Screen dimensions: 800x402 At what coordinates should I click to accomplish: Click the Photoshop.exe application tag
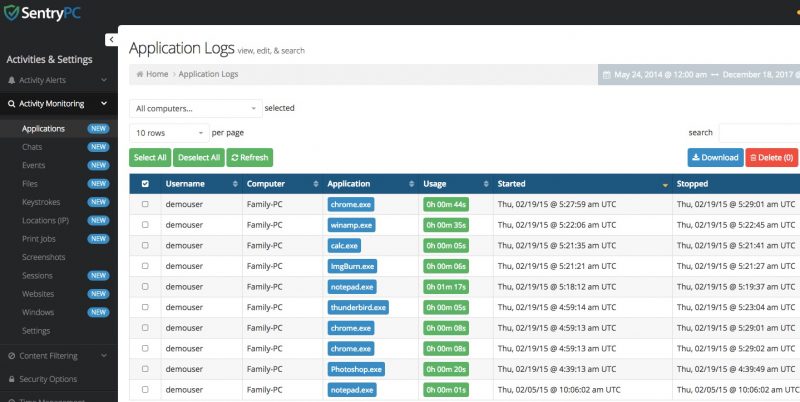point(356,369)
